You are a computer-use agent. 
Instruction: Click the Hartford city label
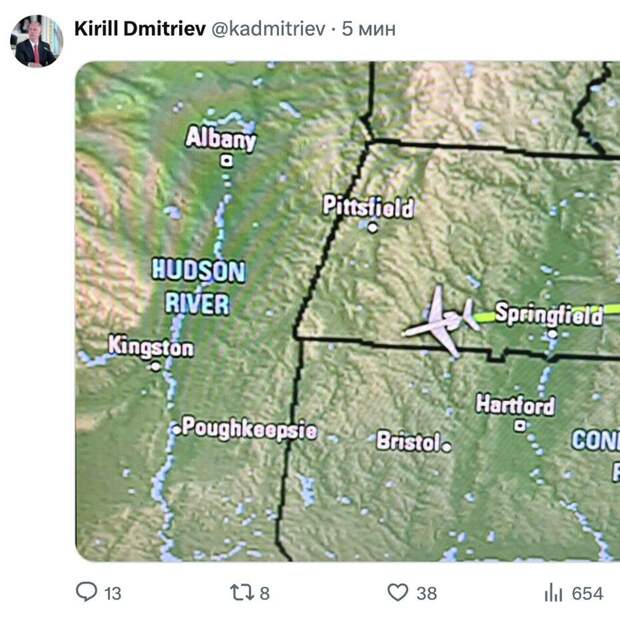[515, 405]
